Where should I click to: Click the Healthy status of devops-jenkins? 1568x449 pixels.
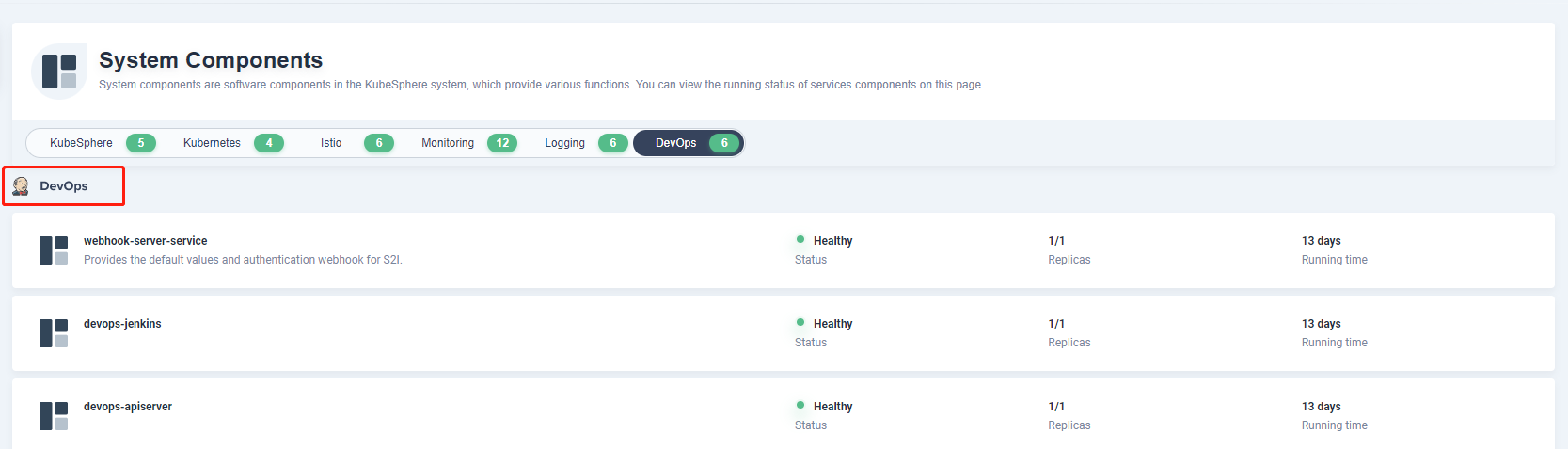pyautogui.click(x=832, y=324)
